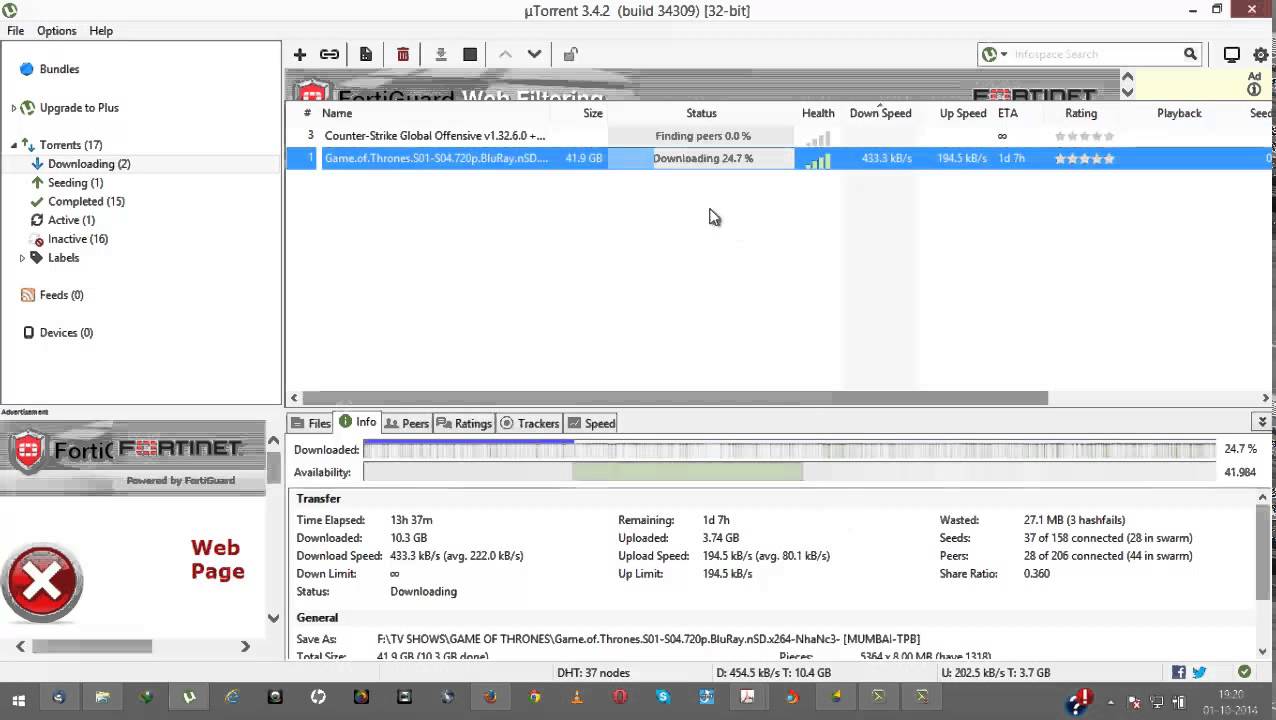Open the File menu
Viewport: 1276px width, 720px height.
pyautogui.click(x=16, y=31)
